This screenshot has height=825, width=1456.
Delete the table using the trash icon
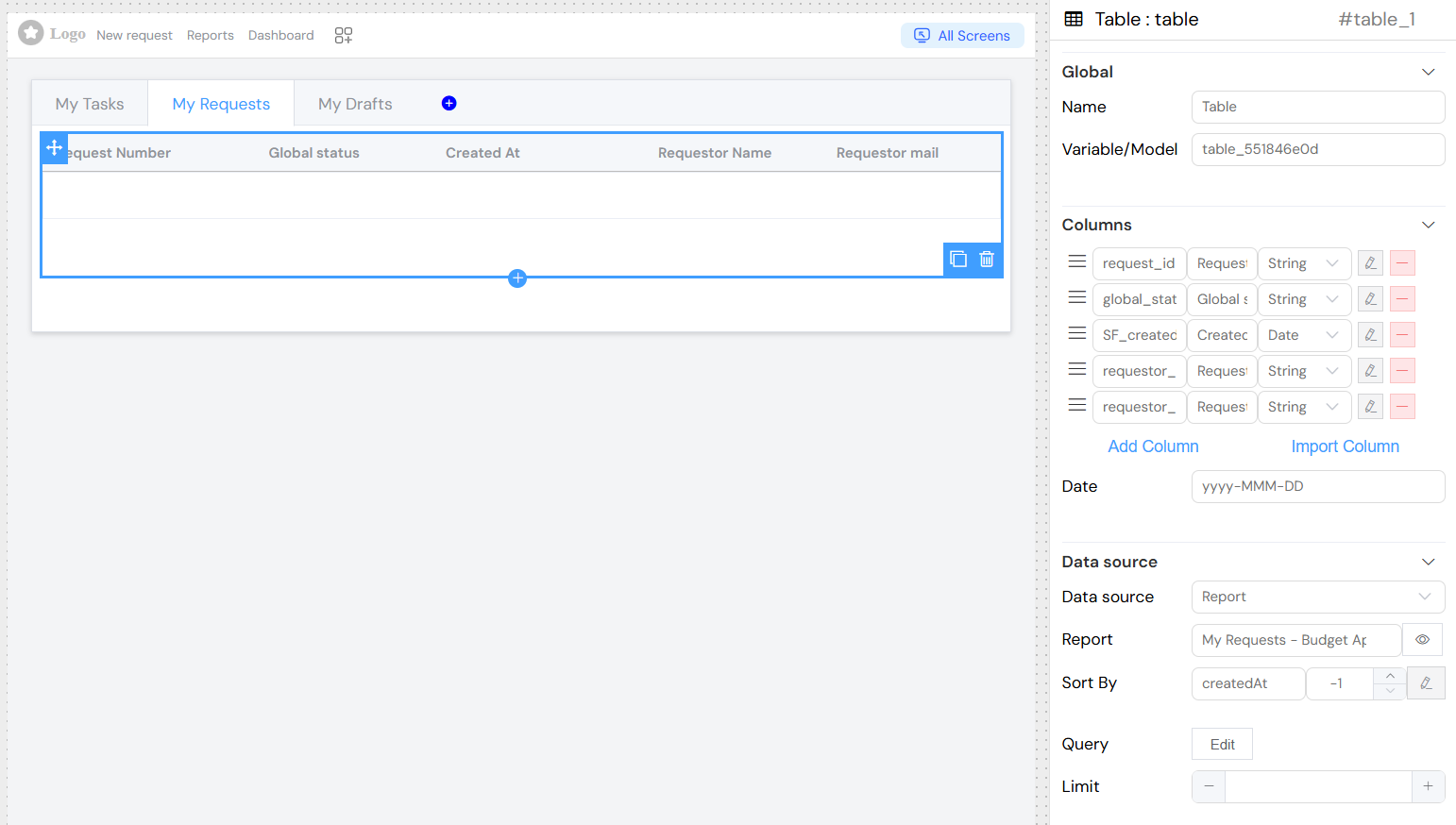987,260
